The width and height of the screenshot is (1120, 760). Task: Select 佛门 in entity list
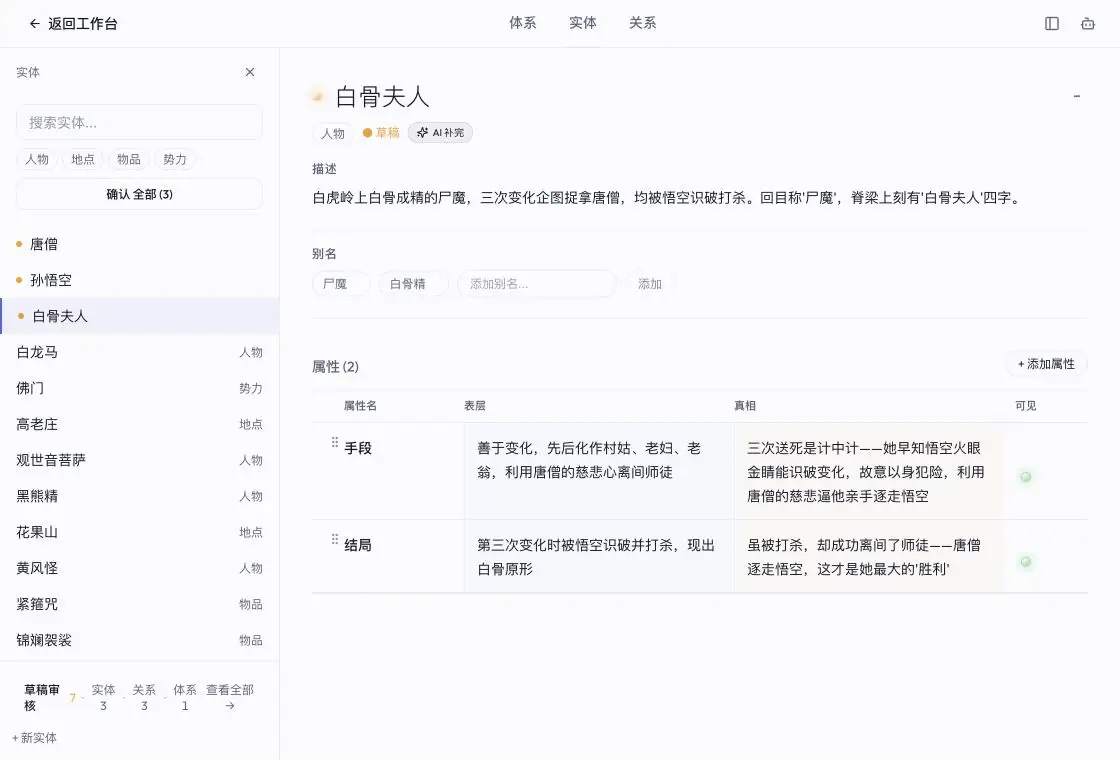coord(139,388)
